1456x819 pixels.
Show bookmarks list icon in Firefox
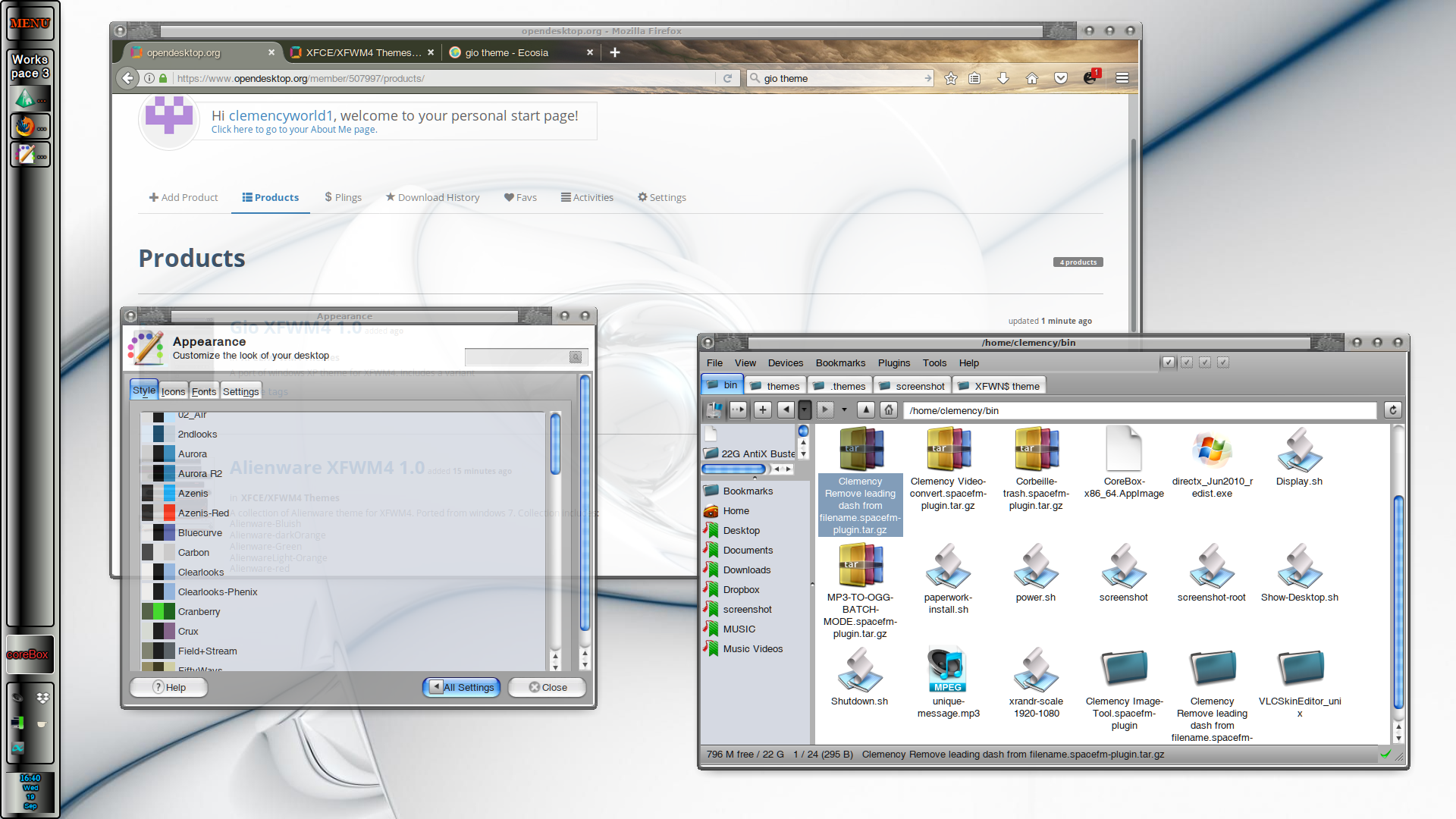[974, 78]
